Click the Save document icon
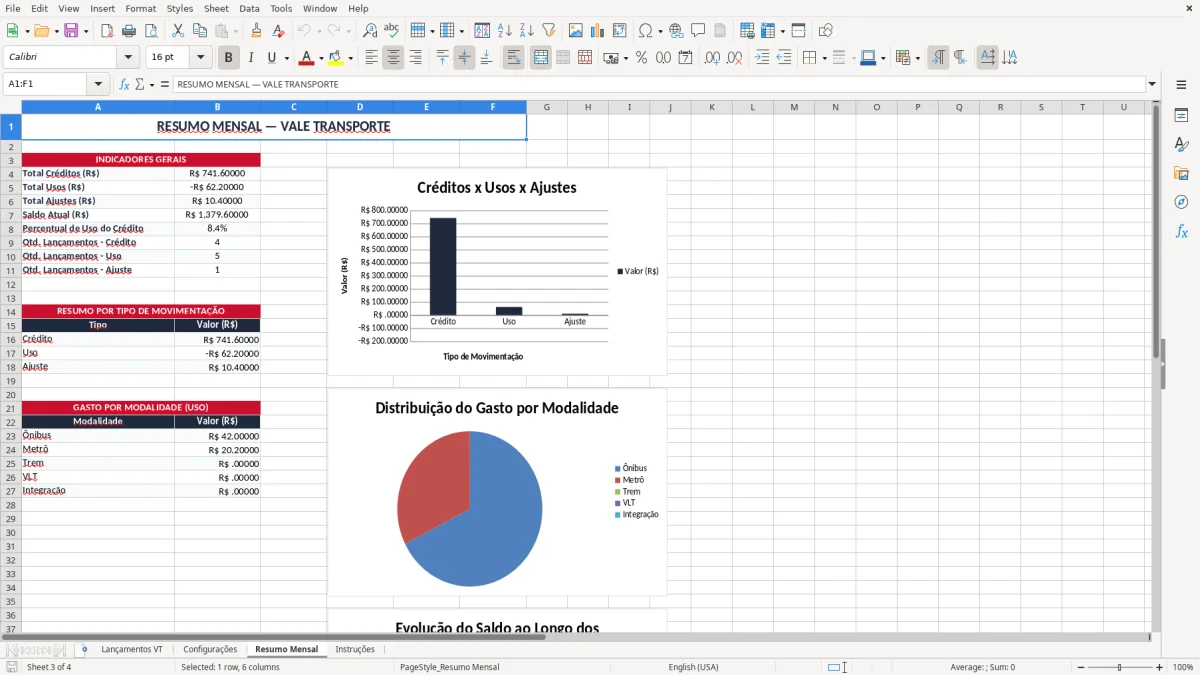The height and width of the screenshot is (675, 1200). tap(71, 31)
